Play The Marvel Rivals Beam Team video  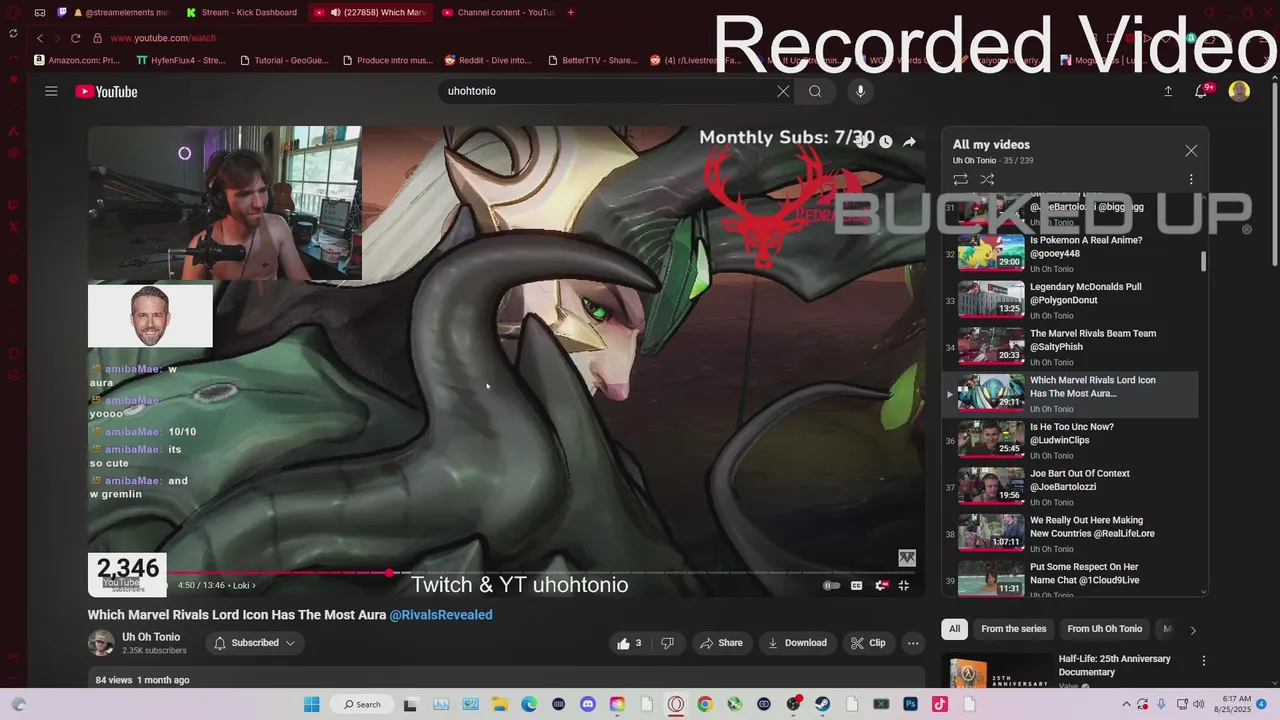[1070, 347]
